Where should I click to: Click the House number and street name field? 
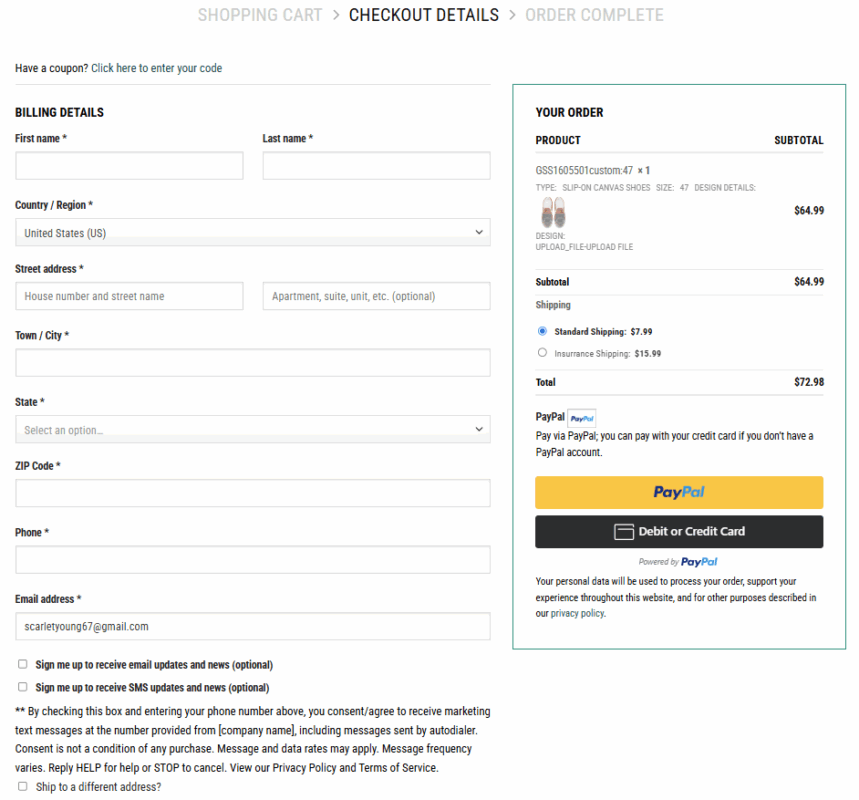tap(129, 296)
